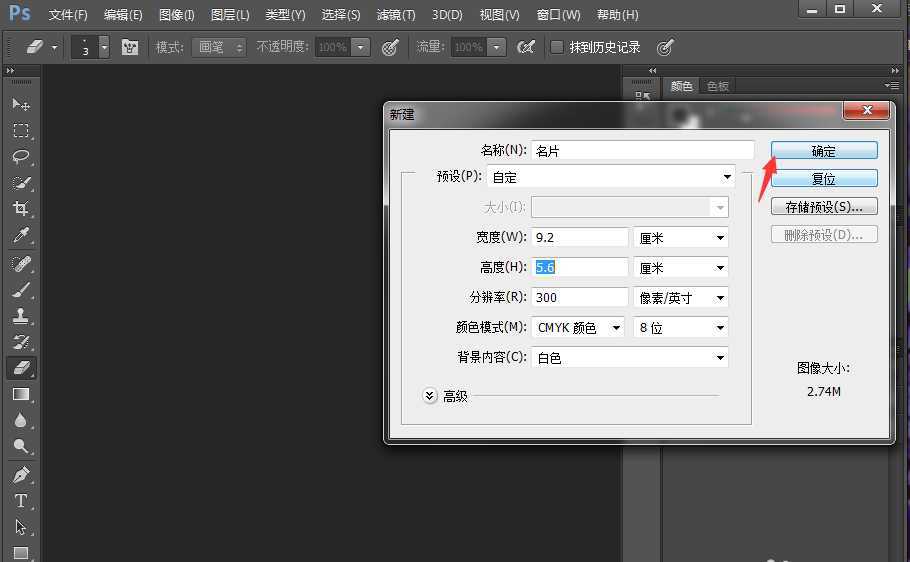
Task: Open the 滤镜(T) menu
Action: point(395,15)
